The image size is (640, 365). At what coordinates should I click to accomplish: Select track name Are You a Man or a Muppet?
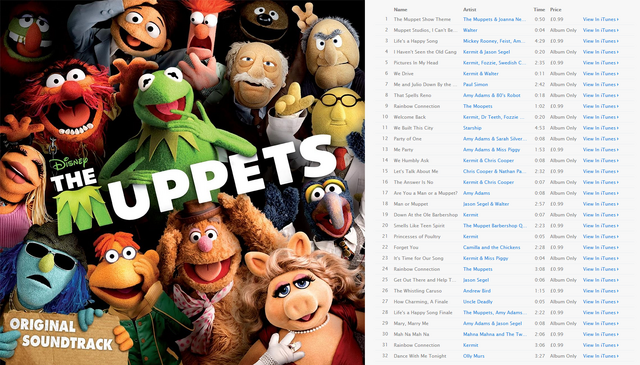tap(425, 193)
